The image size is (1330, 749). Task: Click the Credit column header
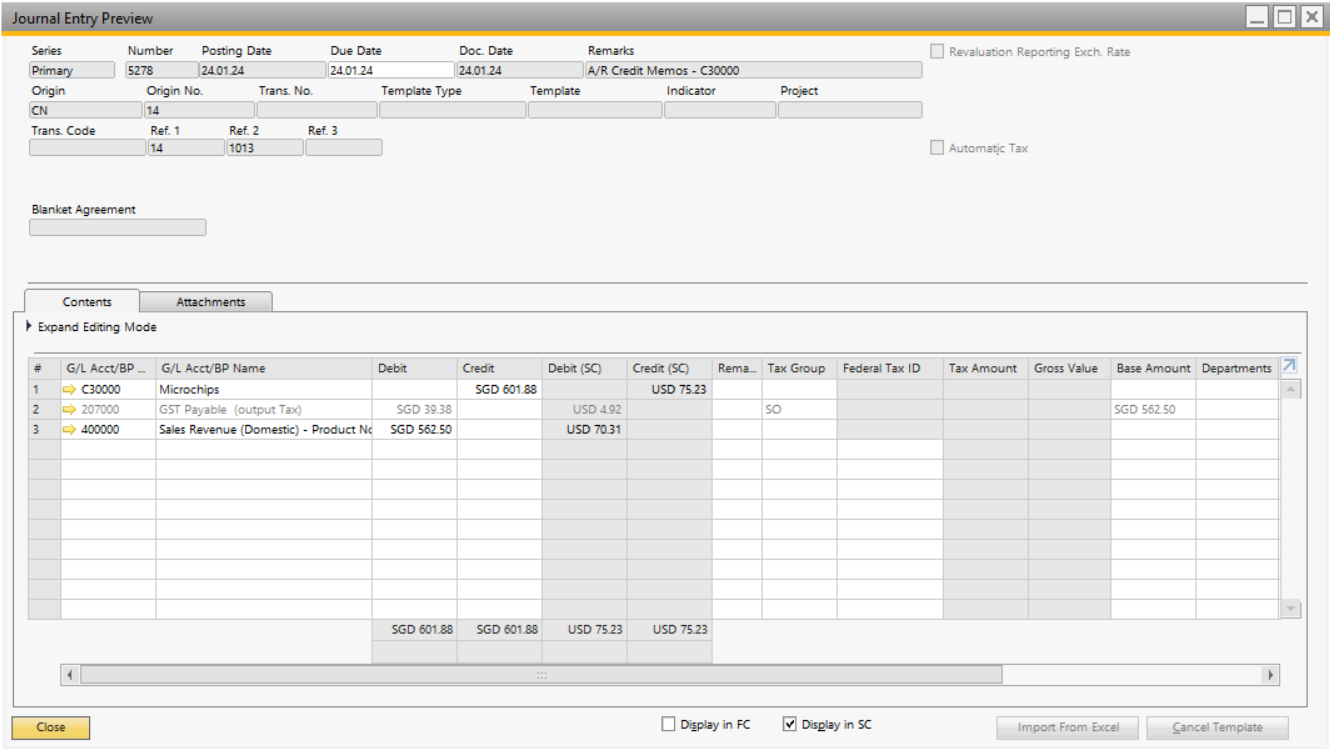tap(500, 368)
